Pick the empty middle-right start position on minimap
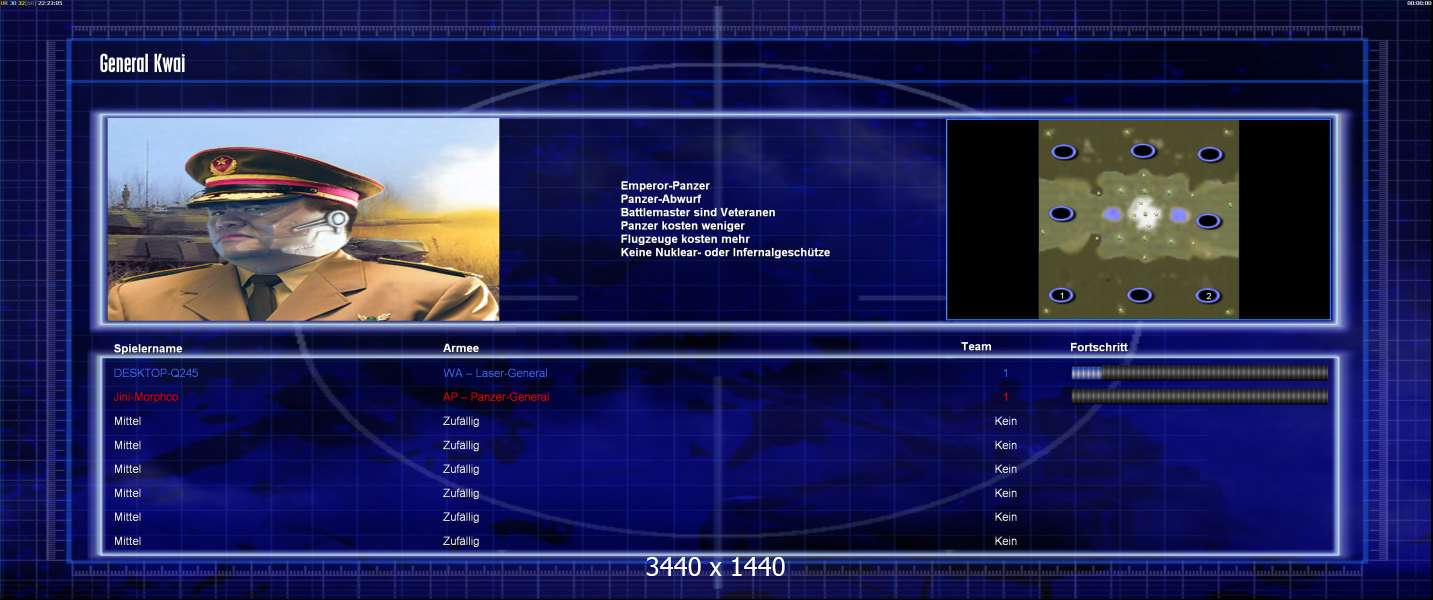This screenshot has height=600, width=1433. (1209, 220)
